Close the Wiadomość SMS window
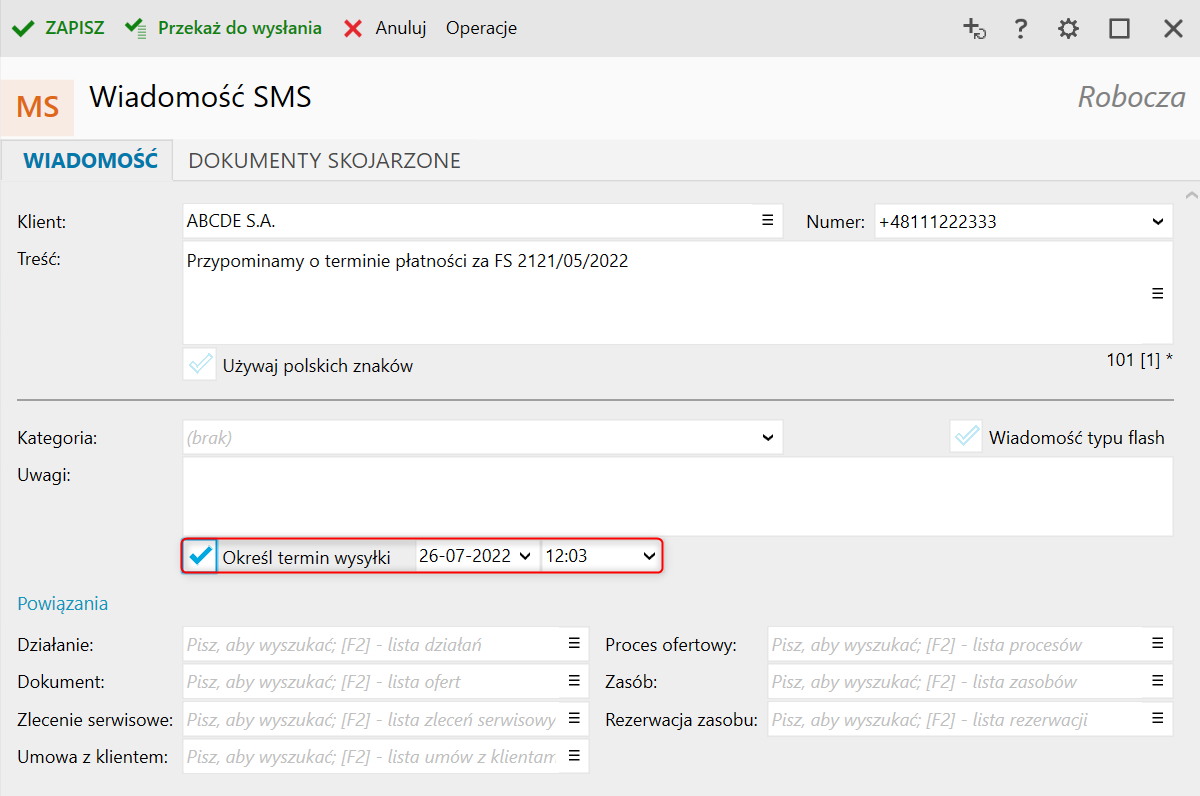This screenshot has height=796, width=1200. click(x=1173, y=29)
